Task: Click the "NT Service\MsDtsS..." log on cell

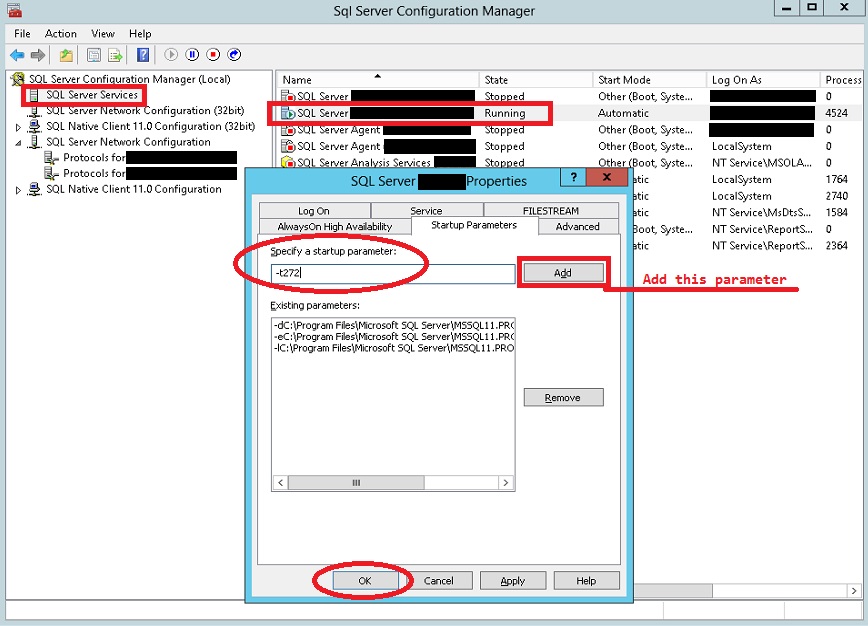Action: 761,213
